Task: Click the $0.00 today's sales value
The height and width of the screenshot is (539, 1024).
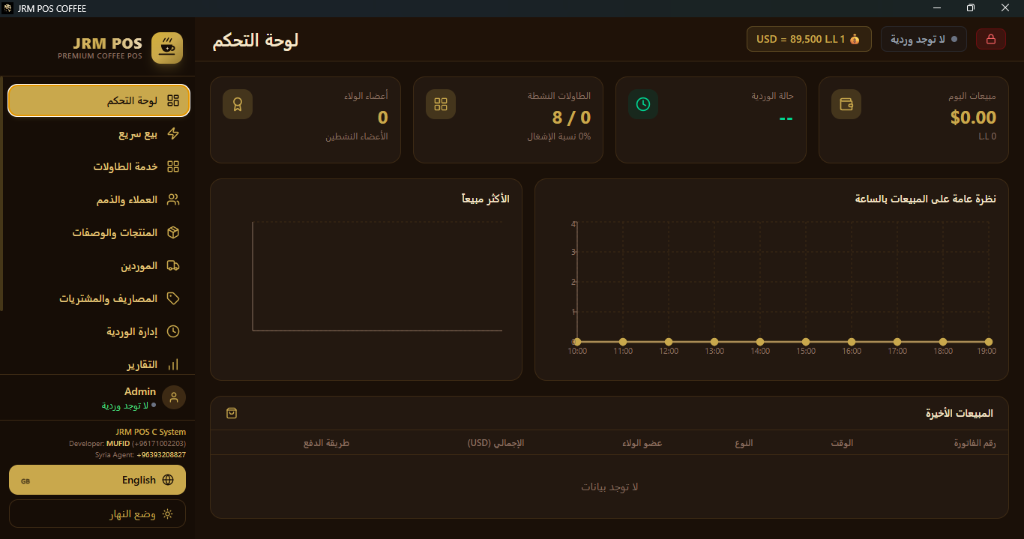Action: 973,118
